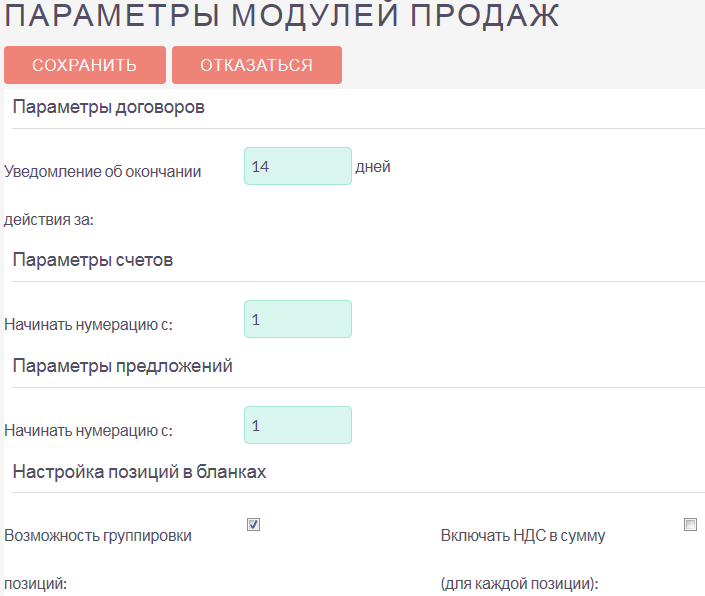Click the ОТКАЗАТЬСЯ button
The width and height of the screenshot is (705, 596).
tap(257, 65)
